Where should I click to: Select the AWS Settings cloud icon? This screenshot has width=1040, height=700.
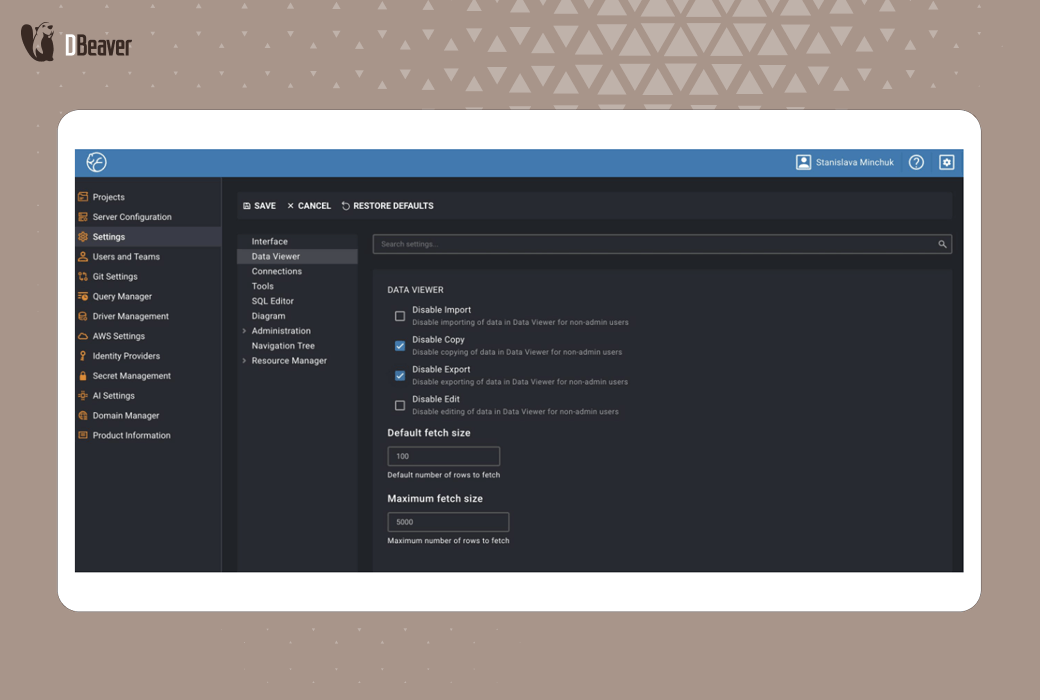[83, 336]
